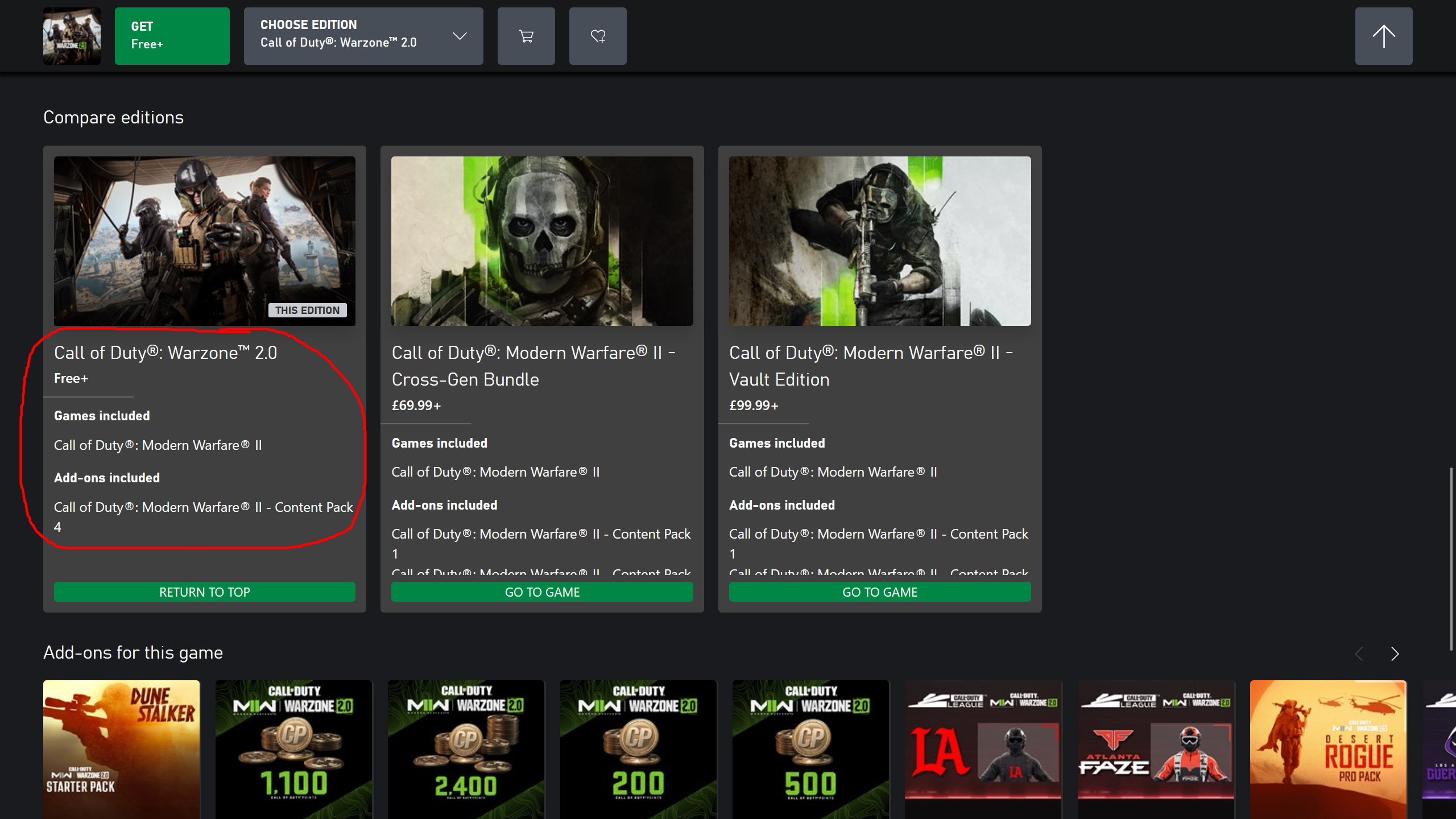Click the £99.99+ price of Vault Edition
The width and height of the screenshot is (1456, 819).
[x=754, y=406]
